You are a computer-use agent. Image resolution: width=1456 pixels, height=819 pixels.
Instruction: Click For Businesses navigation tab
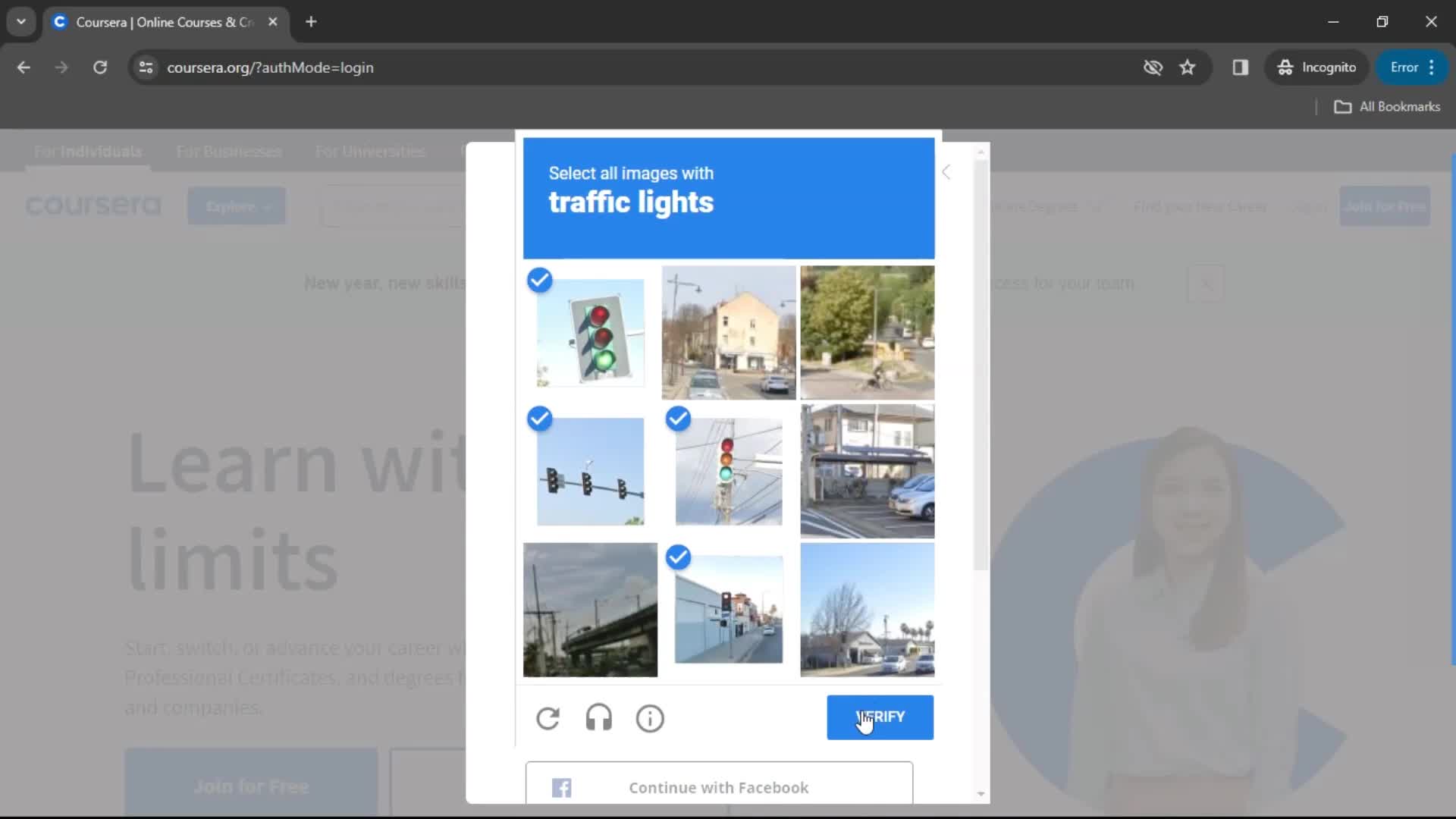229,151
